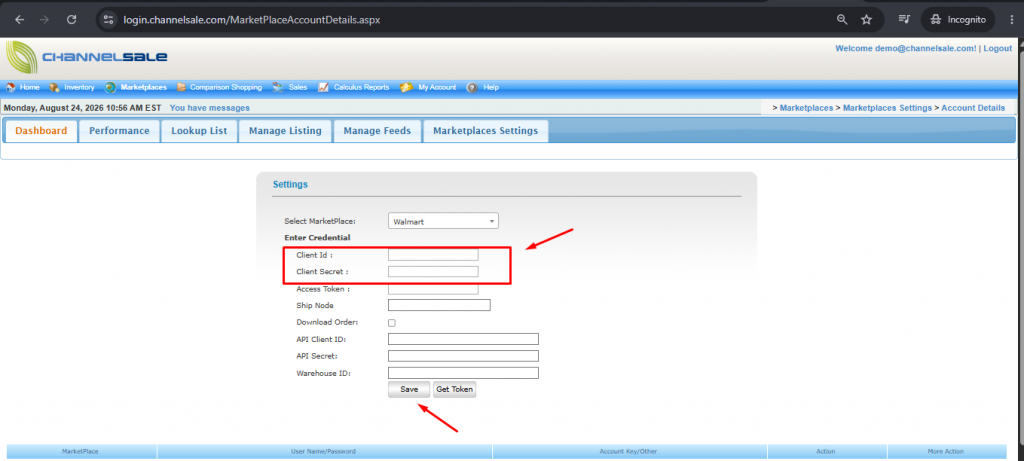
Task: Click the Marketplaces Settings breadcrumb link
Action: [x=888, y=108]
